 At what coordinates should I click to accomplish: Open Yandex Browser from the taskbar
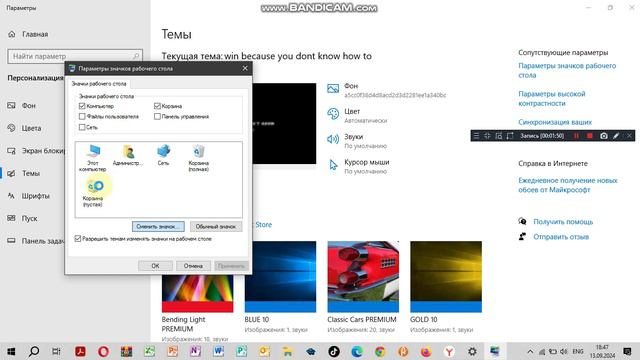[x=449, y=351]
